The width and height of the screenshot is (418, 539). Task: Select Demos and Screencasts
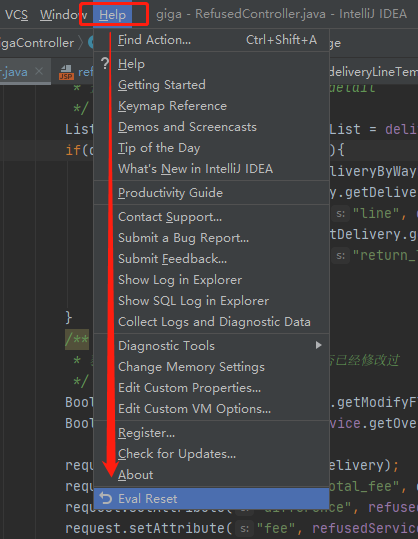tap(212, 127)
